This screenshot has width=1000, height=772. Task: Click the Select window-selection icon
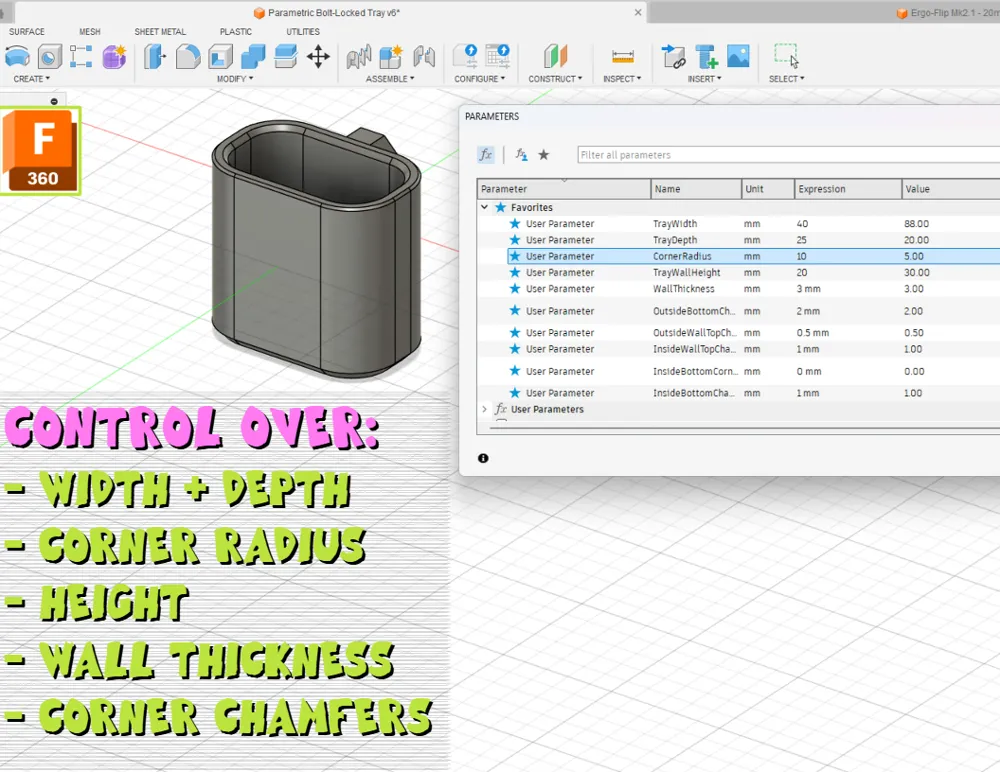point(786,56)
